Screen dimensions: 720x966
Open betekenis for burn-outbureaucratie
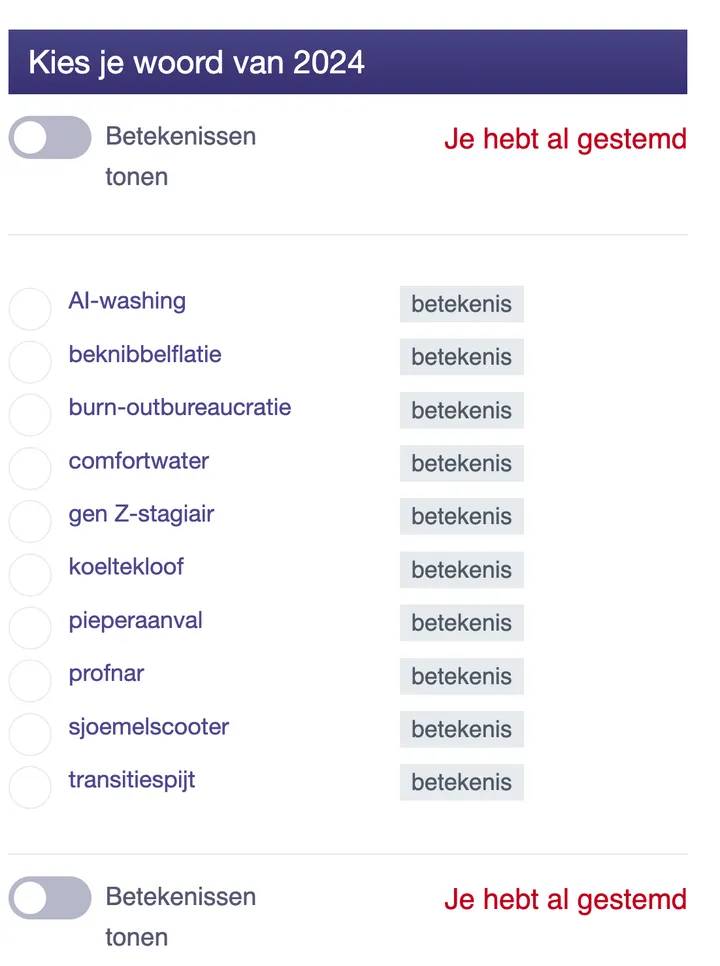pos(461,410)
